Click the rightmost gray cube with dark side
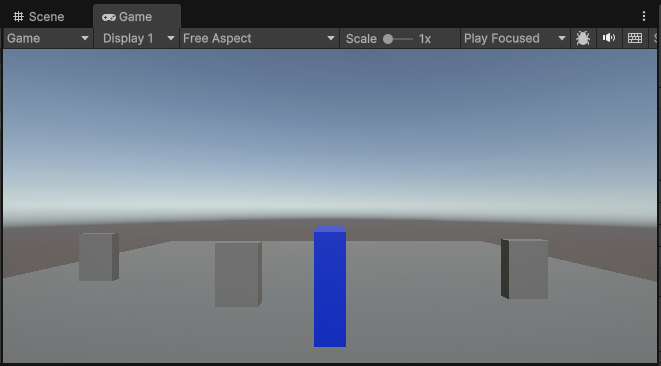This screenshot has height=366, width=661. click(524, 269)
